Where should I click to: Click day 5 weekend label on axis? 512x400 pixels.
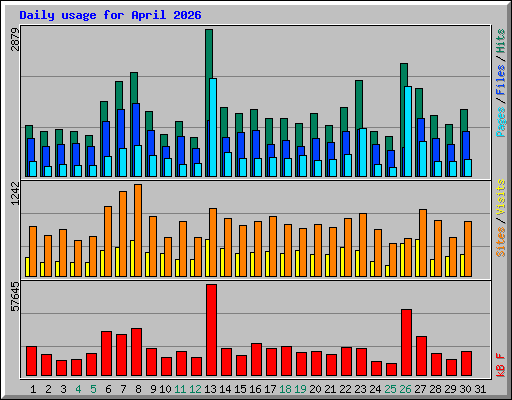[93, 389]
